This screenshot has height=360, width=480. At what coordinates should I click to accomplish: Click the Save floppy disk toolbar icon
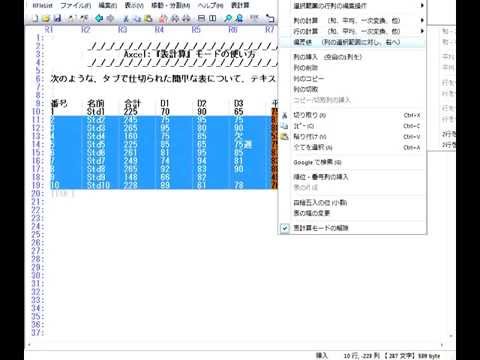pyautogui.click(x=57, y=19)
